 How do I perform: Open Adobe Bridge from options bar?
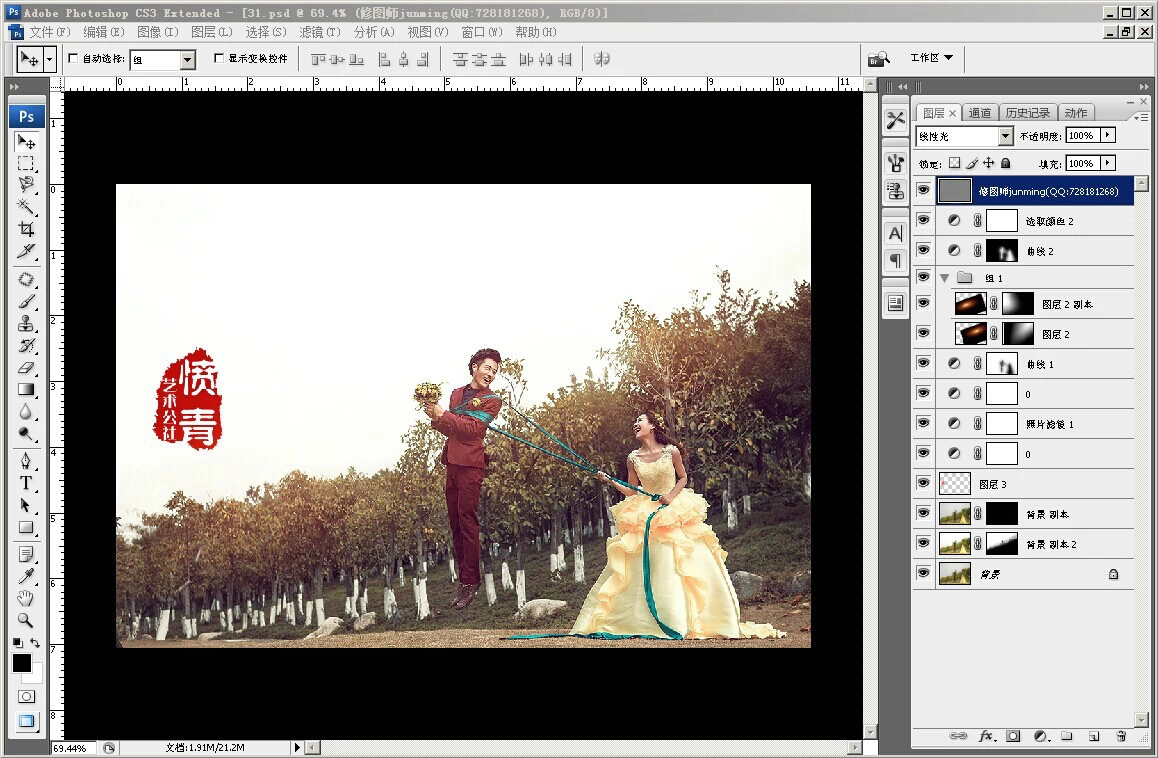[x=879, y=58]
